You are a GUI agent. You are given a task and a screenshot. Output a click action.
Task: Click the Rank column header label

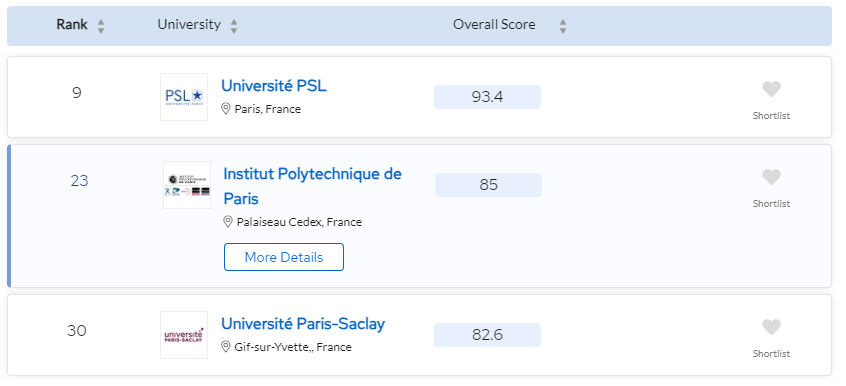[72, 25]
